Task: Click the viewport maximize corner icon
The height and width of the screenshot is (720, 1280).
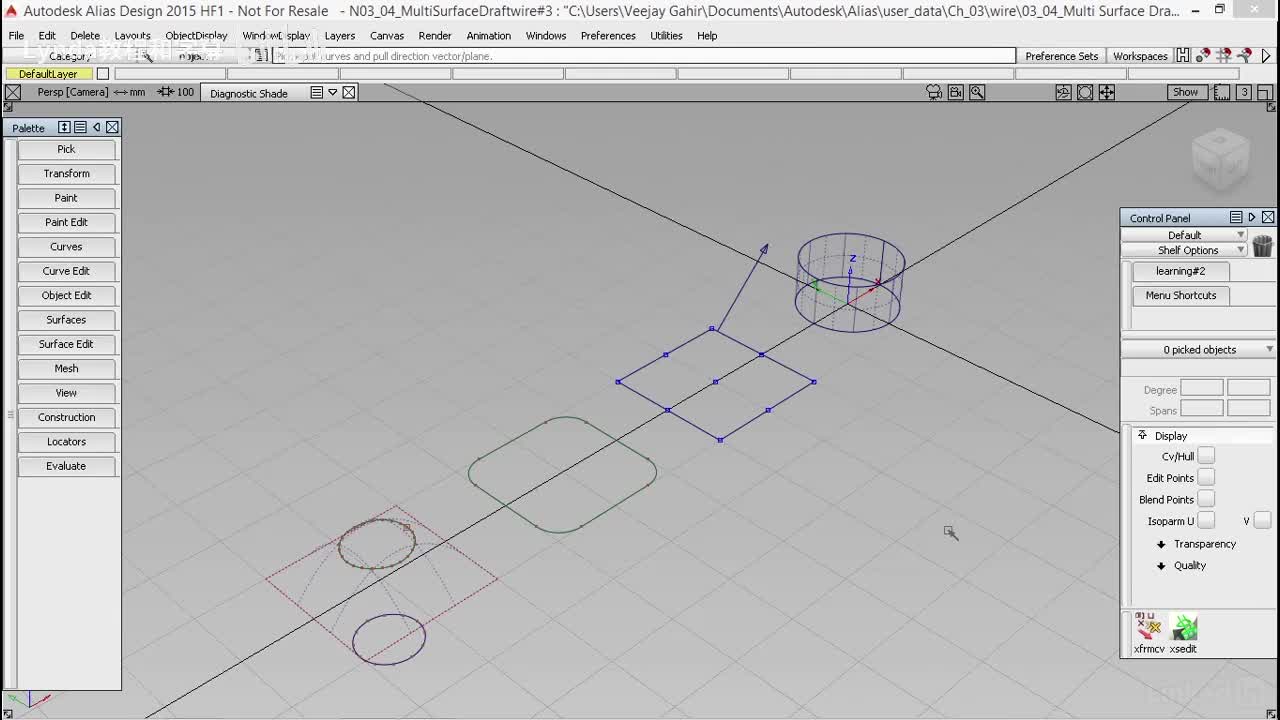Action: click(1265, 92)
